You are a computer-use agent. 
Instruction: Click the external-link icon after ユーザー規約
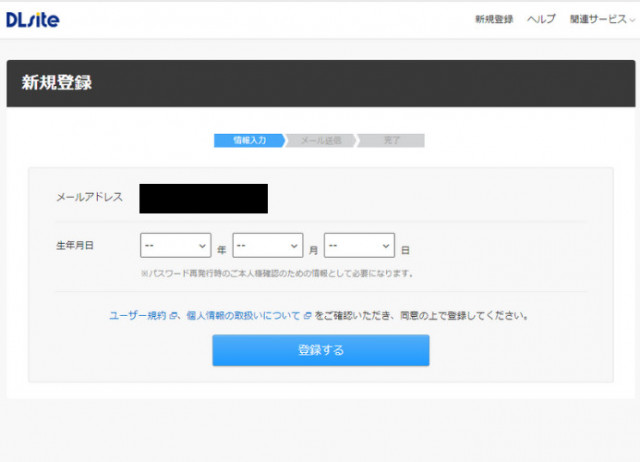(x=173, y=316)
